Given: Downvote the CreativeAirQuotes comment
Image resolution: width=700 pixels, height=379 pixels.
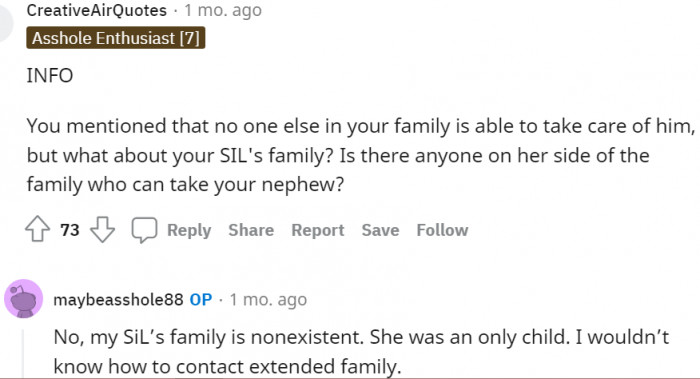Looking at the screenshot, I should 102,229.
